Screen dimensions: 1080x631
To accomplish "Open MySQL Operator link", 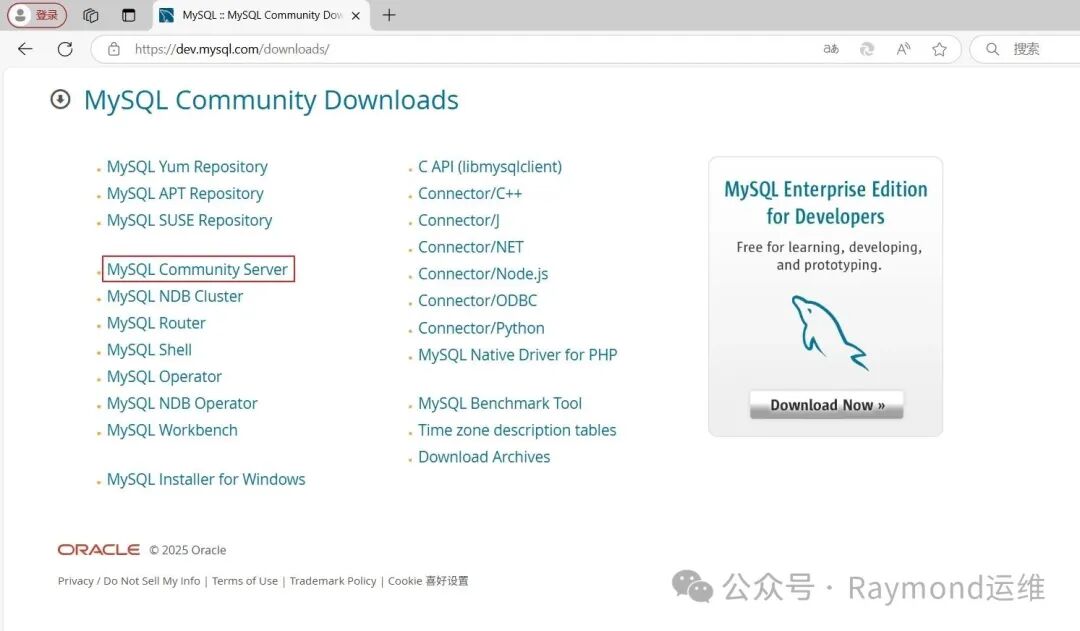I will [165, 377].
